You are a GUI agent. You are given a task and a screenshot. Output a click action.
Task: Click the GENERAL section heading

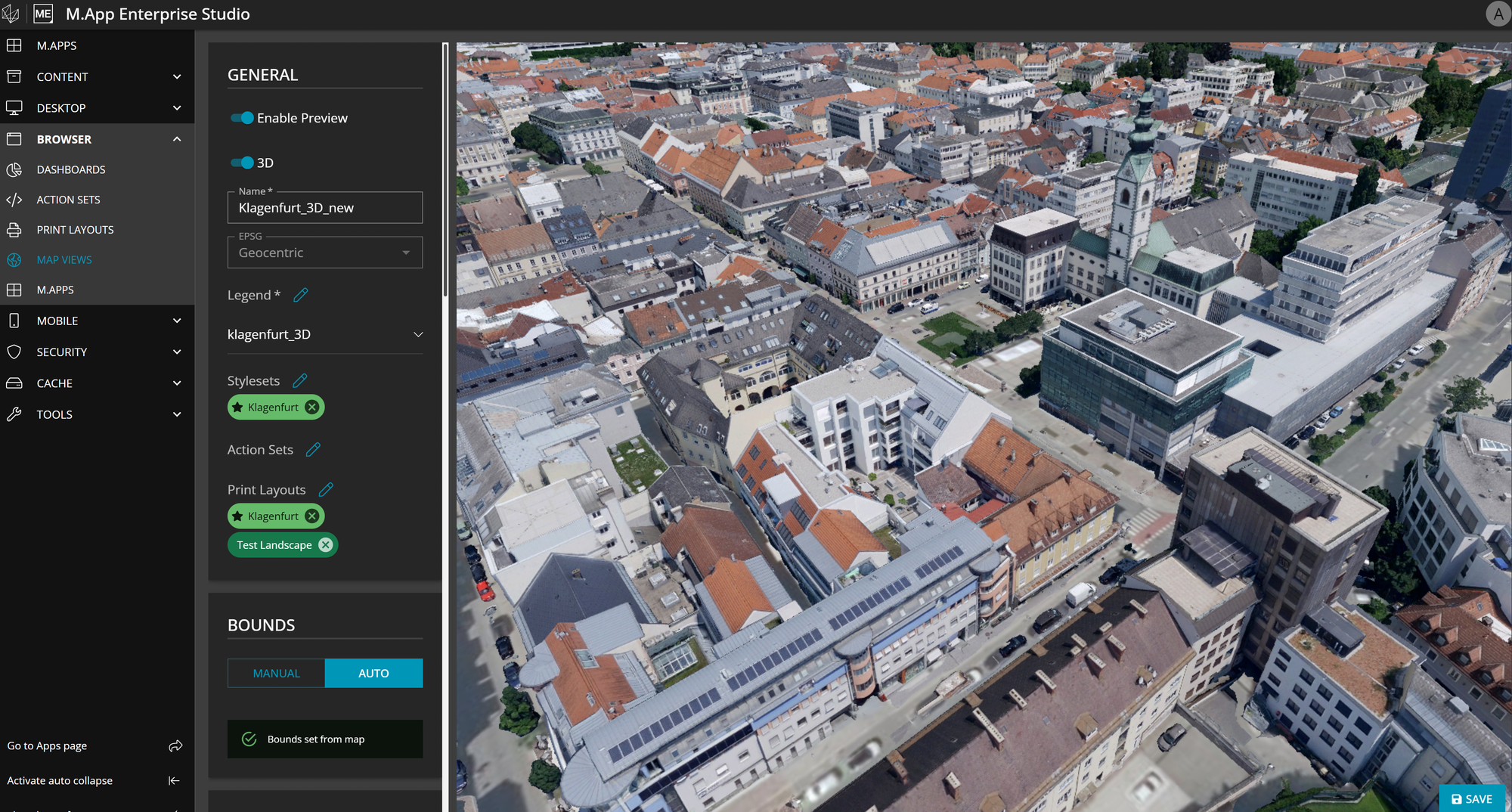point(262,75)
